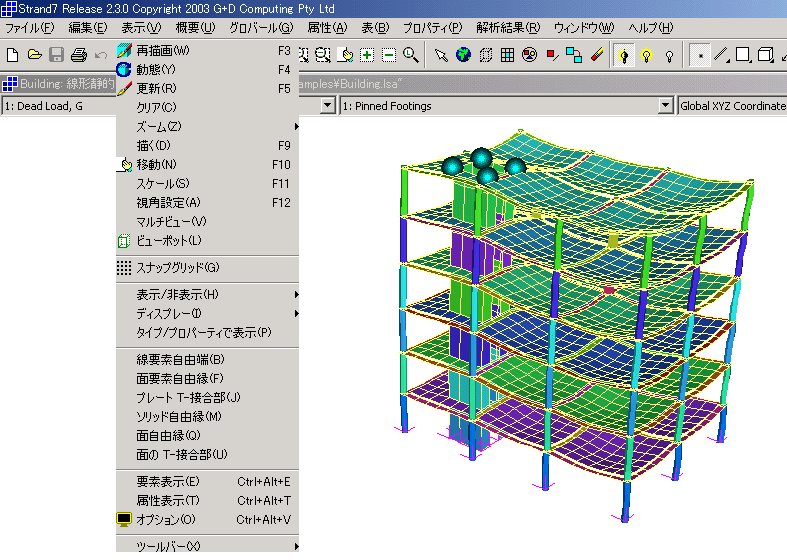Click the New file icon
787x560 pixels.
(13, 55)
